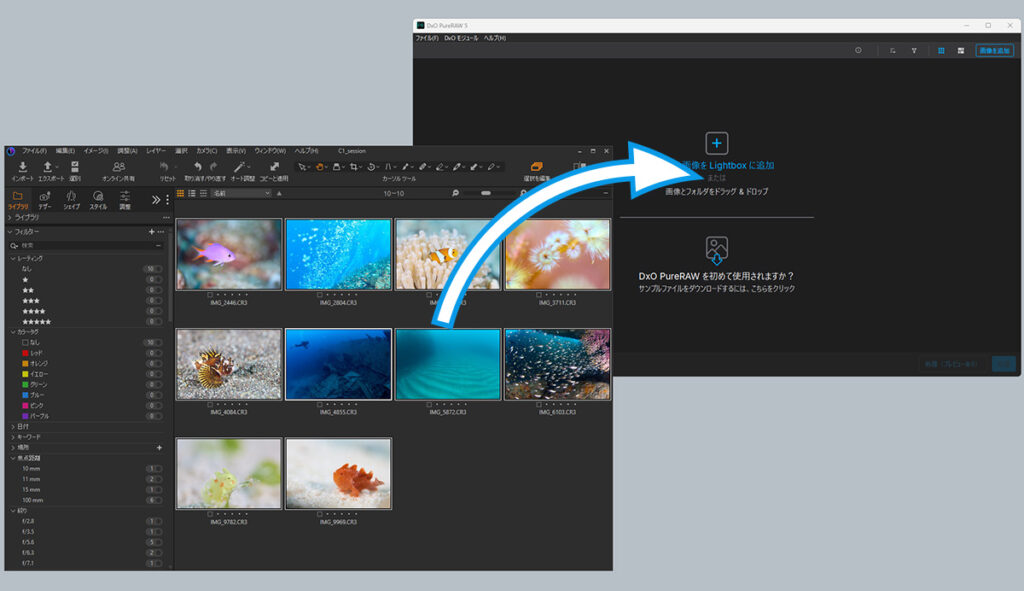The width and height of the screenshot is (1024, 591).
Task: Expand the ライブラリ panel section
Action: (x=10, y=217)
